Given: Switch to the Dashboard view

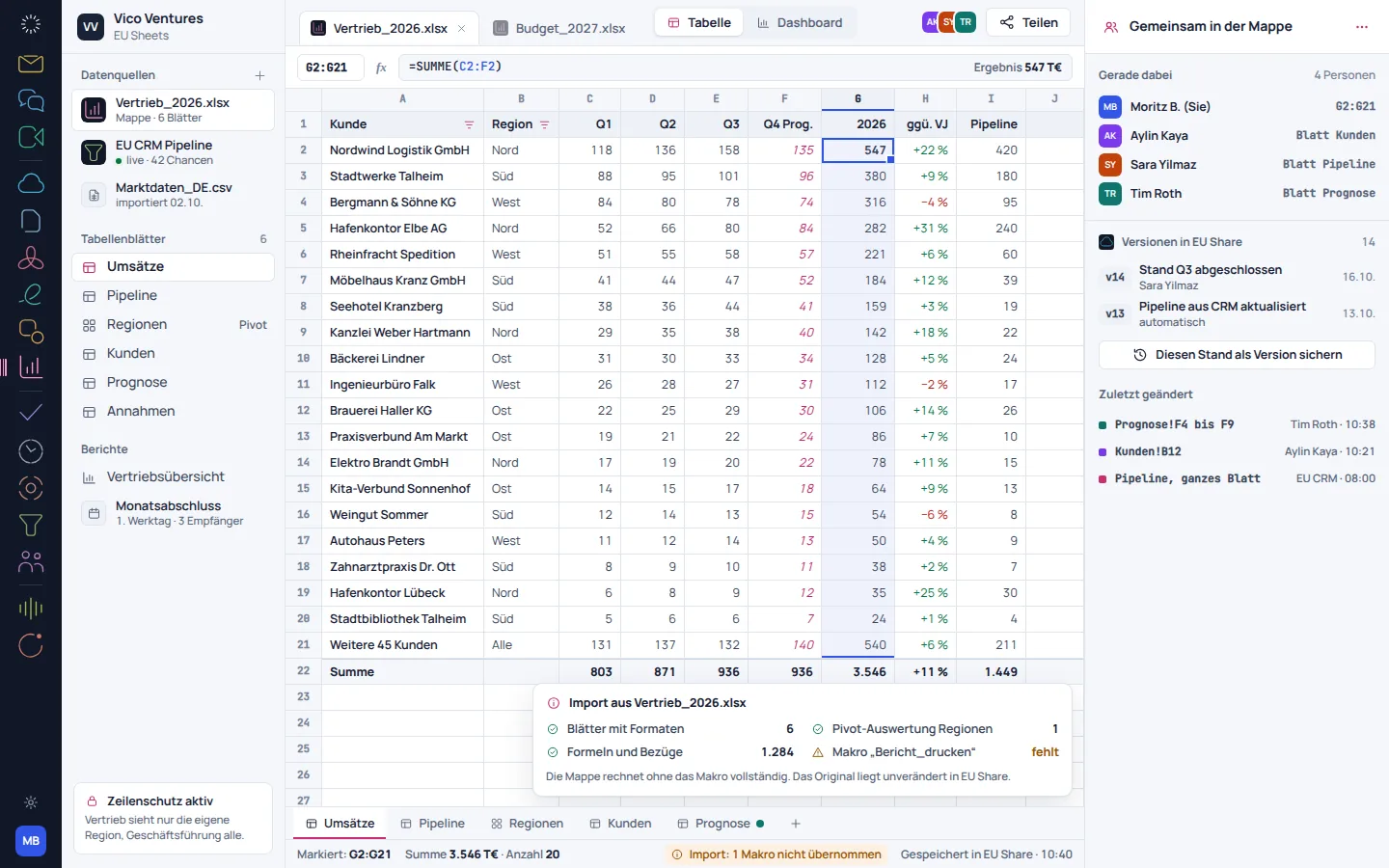Looking at the screenshot, I should point(800,23).
